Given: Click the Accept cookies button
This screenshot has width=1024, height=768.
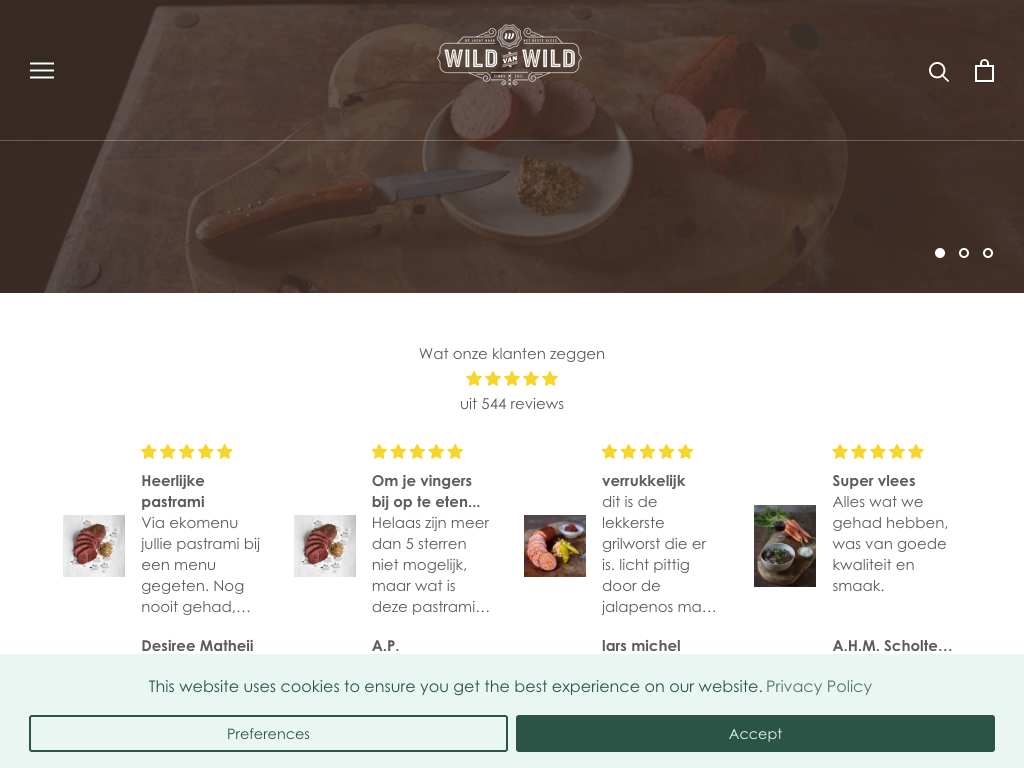Looking at the screenshot, I should [755, 733].
